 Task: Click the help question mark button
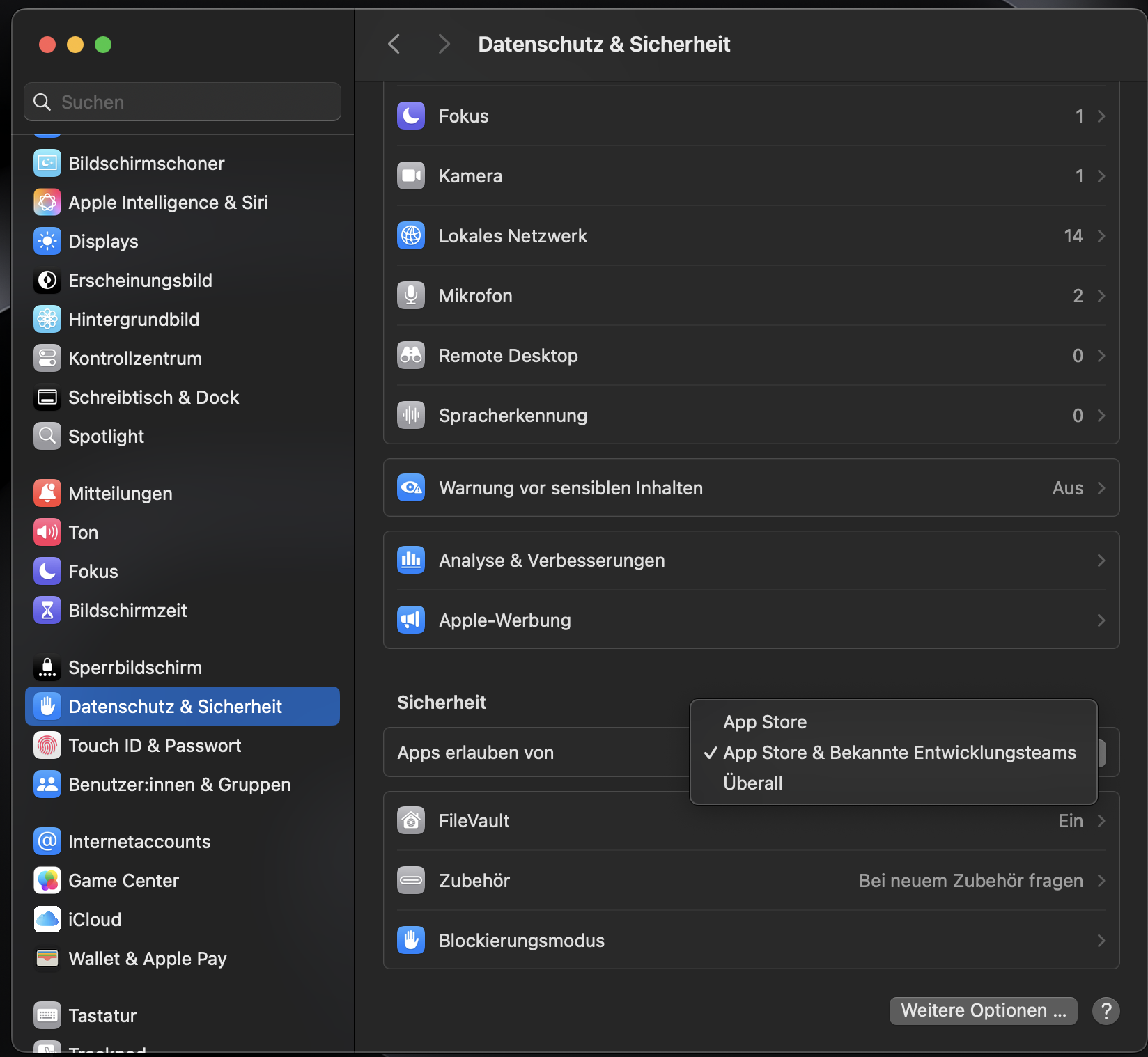[x=1106, y=1010]
